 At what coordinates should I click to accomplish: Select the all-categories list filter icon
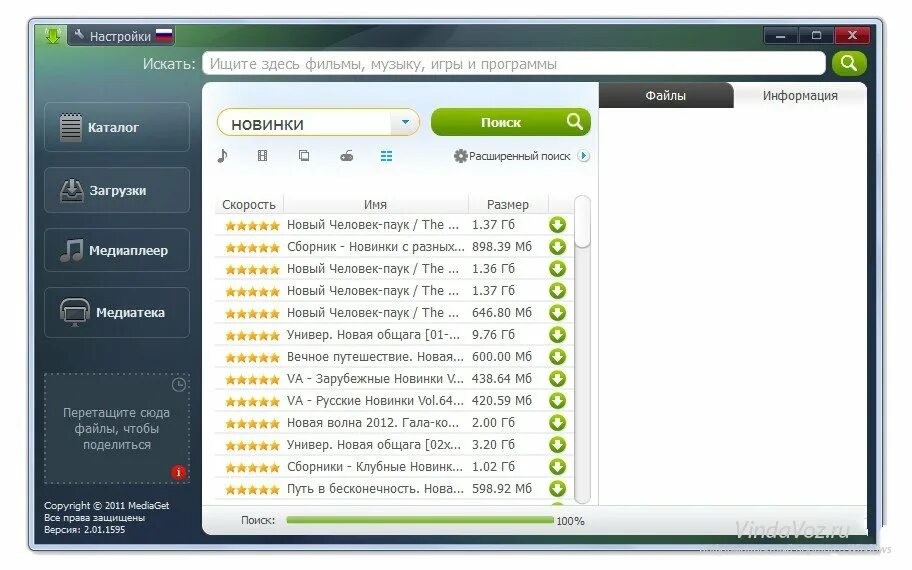coord(386,156)
